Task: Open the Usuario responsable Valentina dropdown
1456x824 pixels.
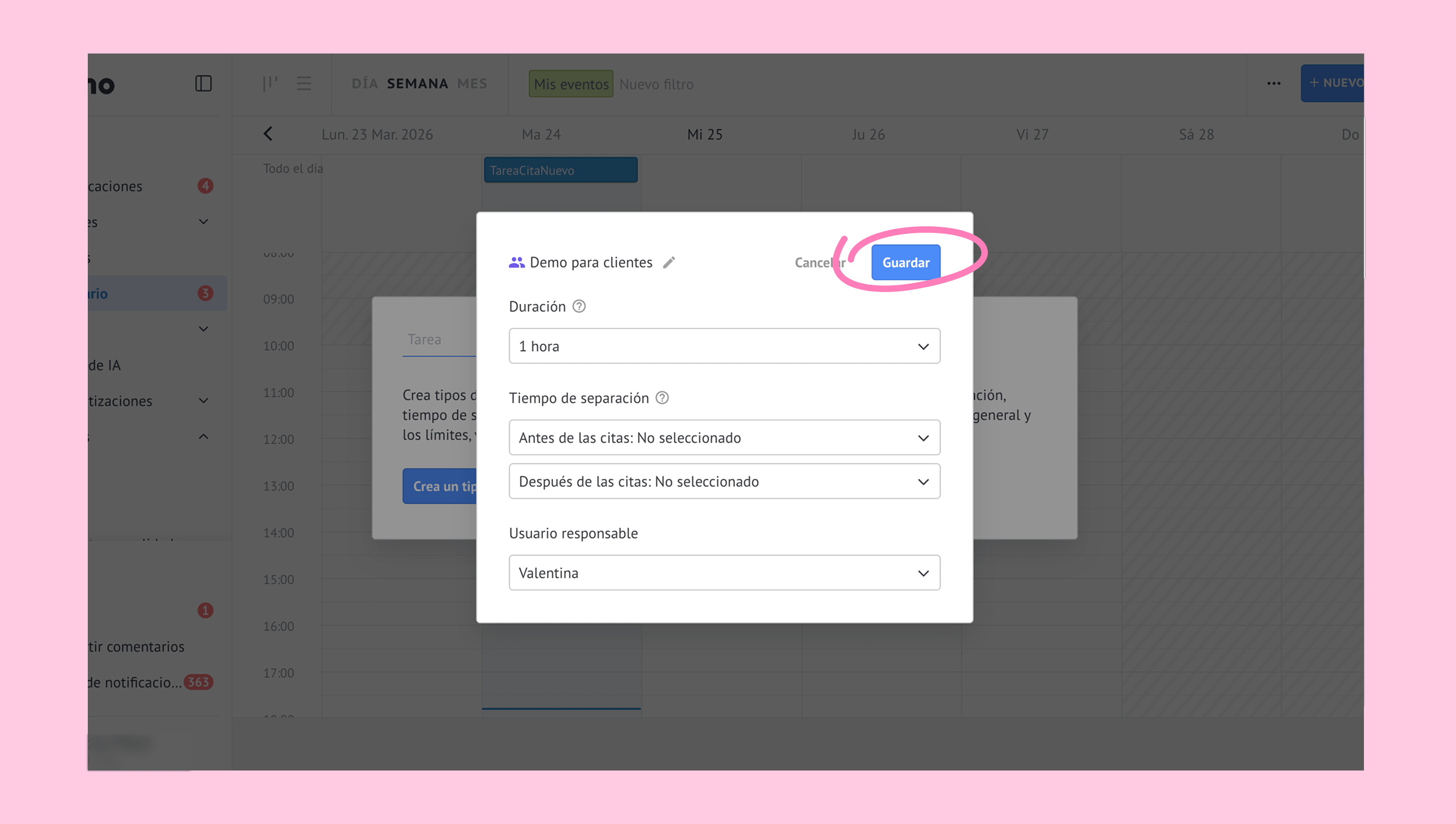Action: click(x=724, y=573)
